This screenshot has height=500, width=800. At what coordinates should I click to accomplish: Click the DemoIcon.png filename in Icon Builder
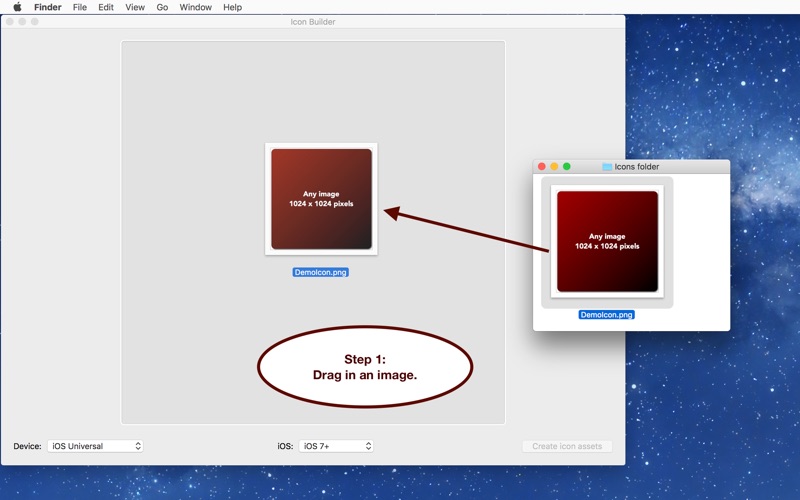[320, 272]
